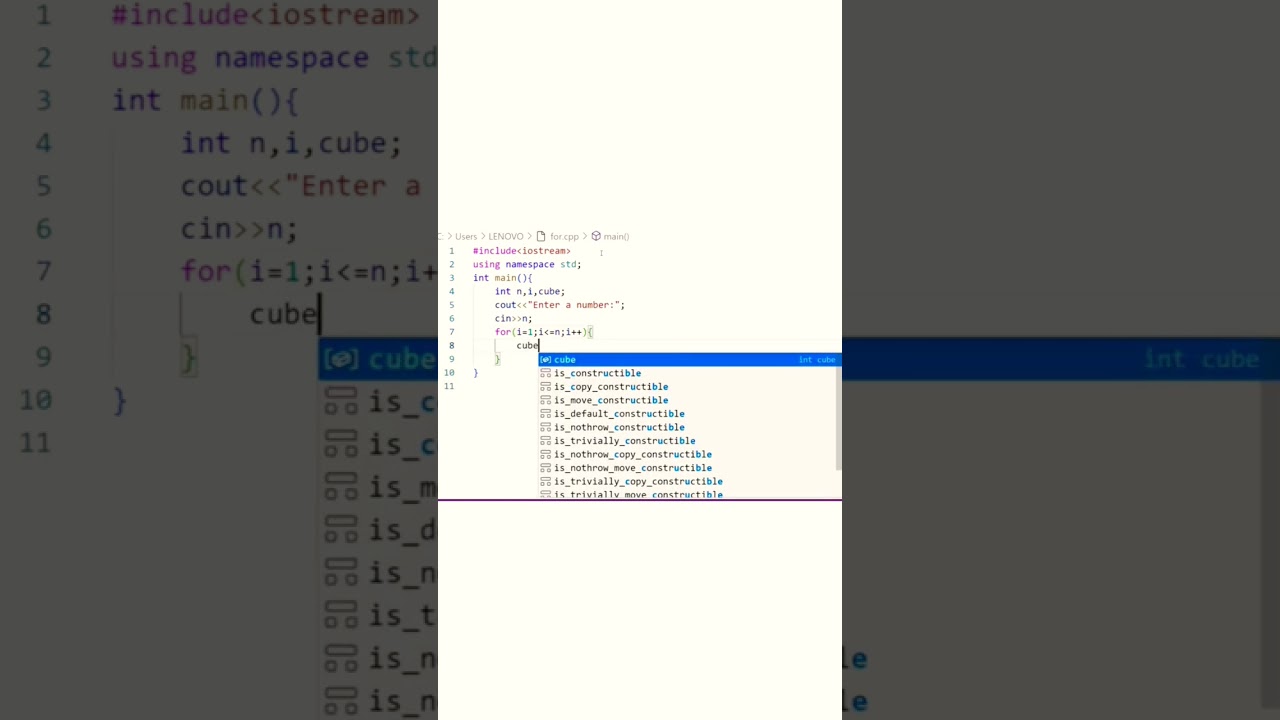Click the typed 'cube' text on line 8
The width and height of the screenshot is (1280, 720).
(527, 345)
